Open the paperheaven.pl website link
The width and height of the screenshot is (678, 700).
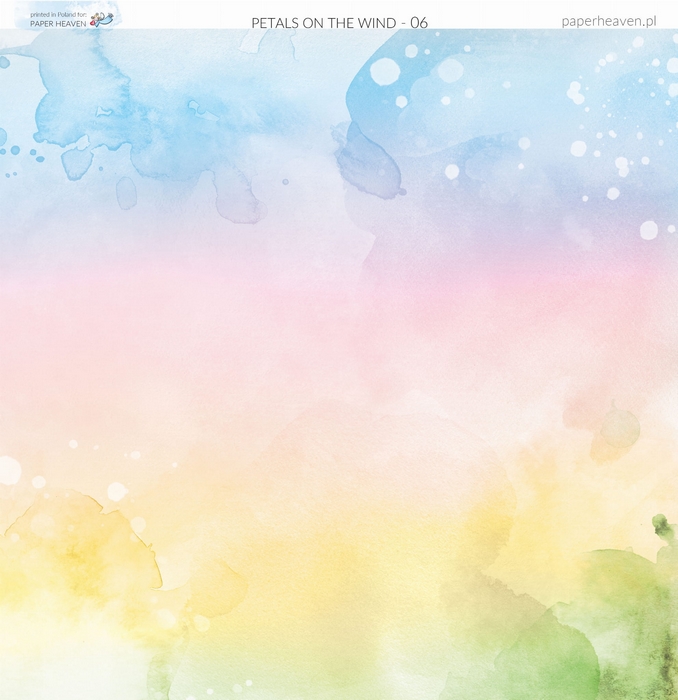click(x=609, y=20)
